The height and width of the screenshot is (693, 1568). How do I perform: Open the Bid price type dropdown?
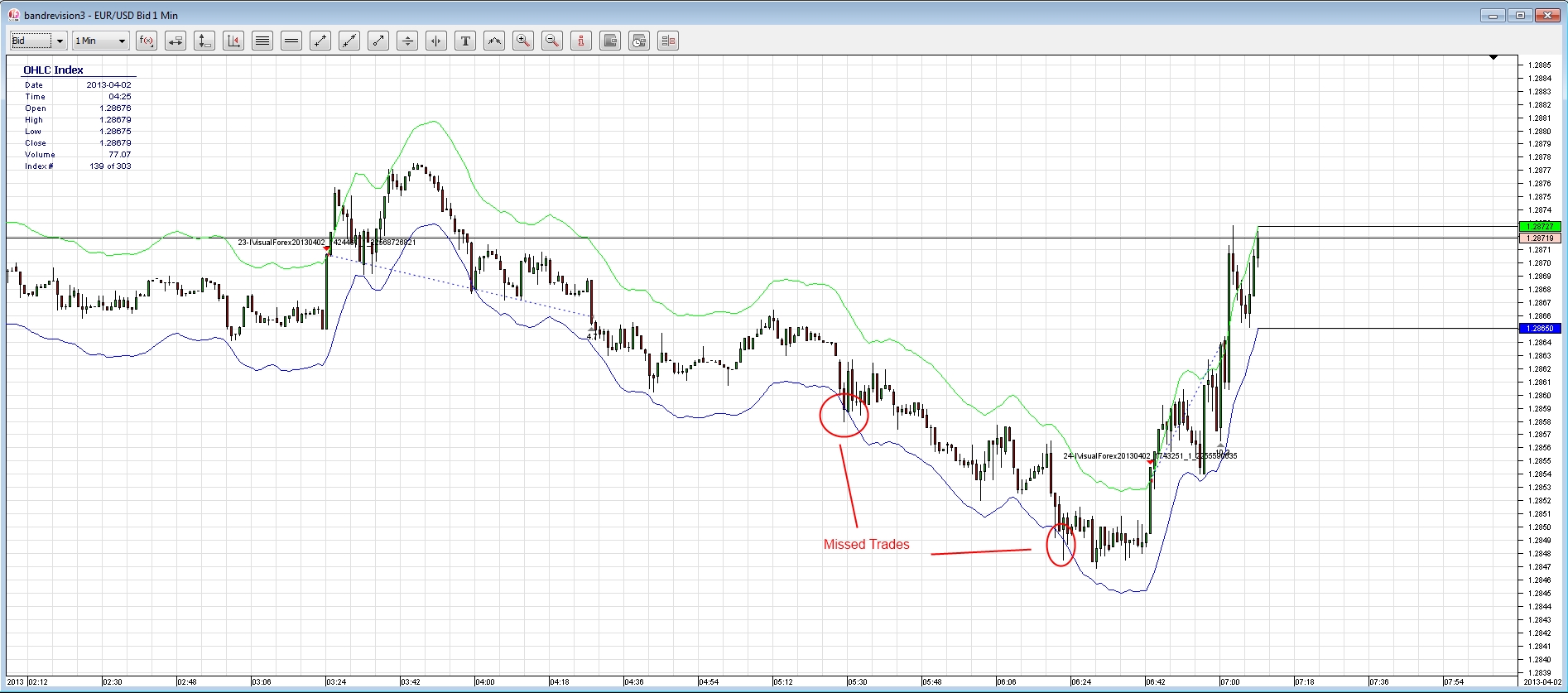tap(38, 41)
